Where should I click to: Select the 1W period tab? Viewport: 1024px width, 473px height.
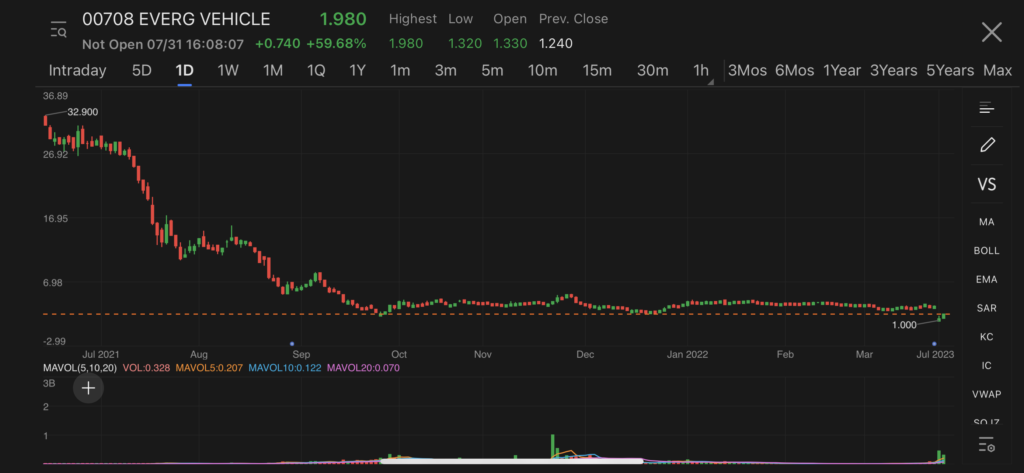228,71
